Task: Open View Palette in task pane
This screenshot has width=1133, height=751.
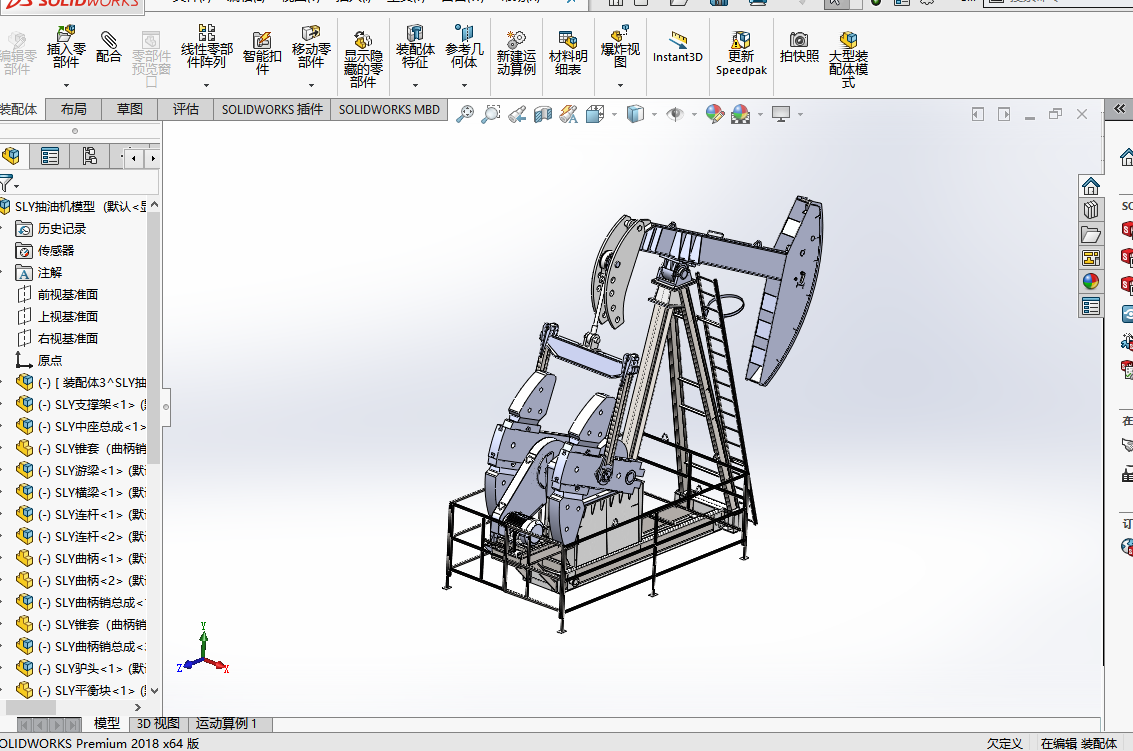Action: pyautogui.click(x=1091, y=258)
